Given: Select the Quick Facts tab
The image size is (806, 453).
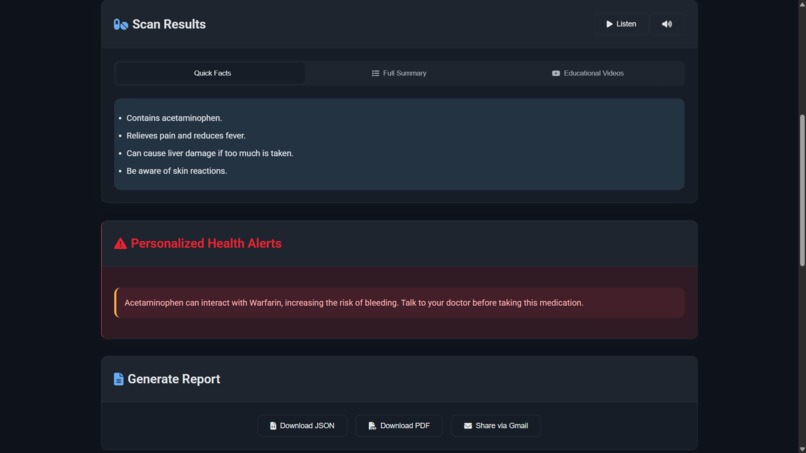Looking at the screenshot, I should [x=210, y=73].
